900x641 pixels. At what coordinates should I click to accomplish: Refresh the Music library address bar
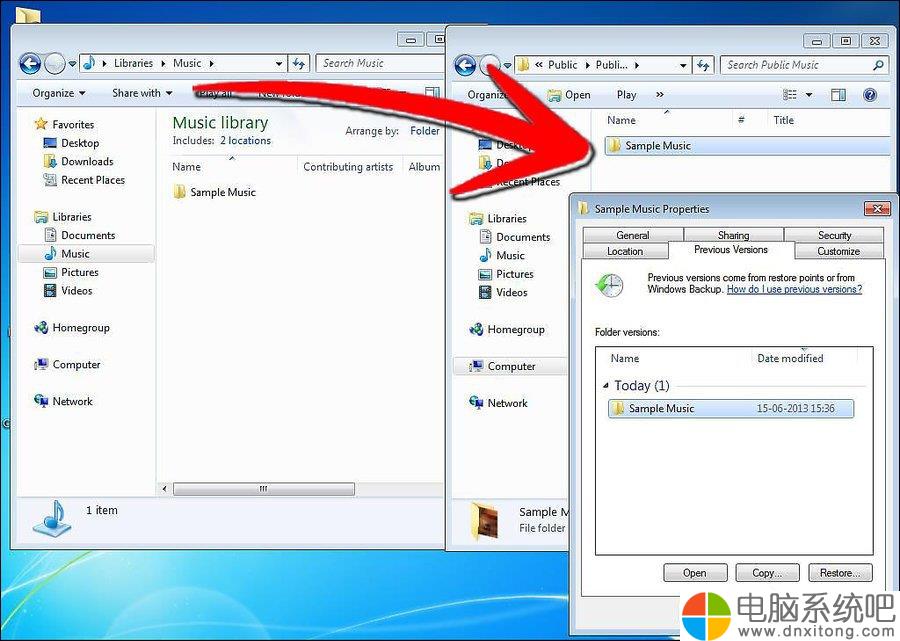click(x=298, y=63)
